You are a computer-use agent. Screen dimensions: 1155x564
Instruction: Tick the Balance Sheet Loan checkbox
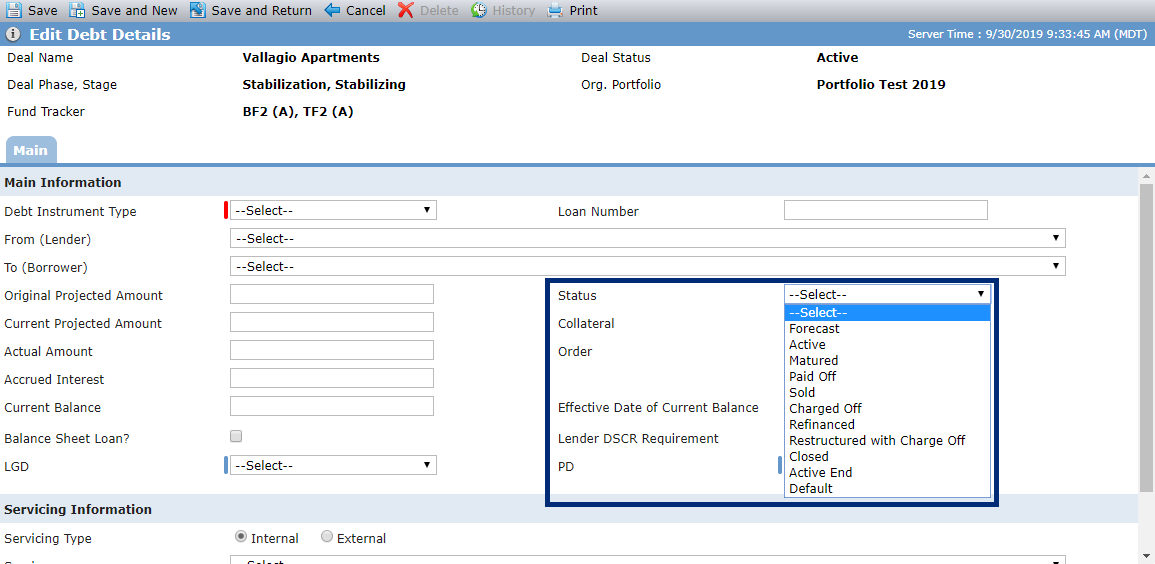click(x=236, y=436)
